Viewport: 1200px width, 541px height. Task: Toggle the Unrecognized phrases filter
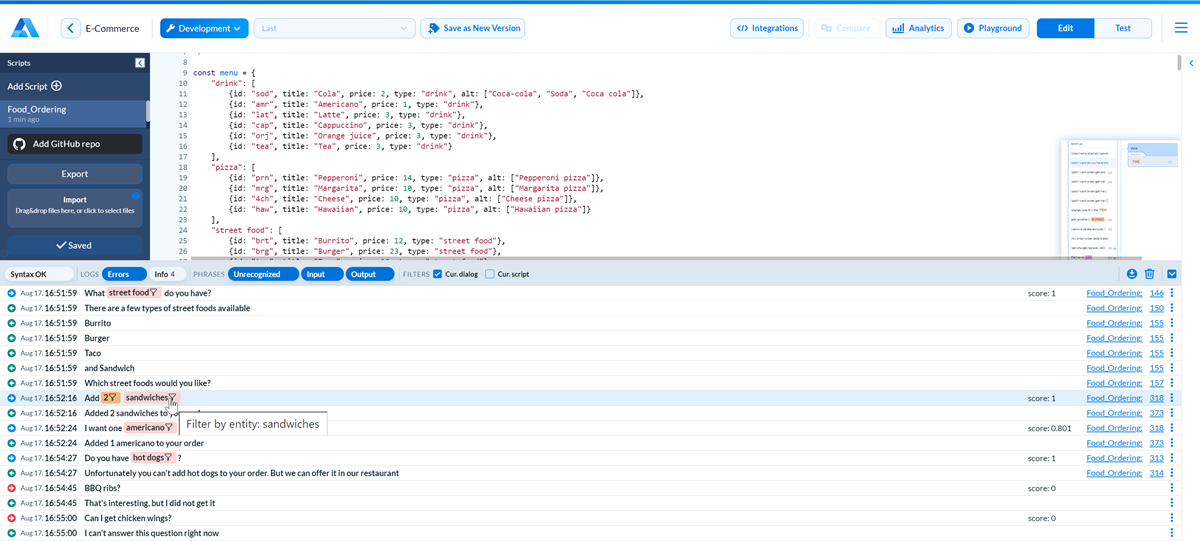(x=263, y=274)
